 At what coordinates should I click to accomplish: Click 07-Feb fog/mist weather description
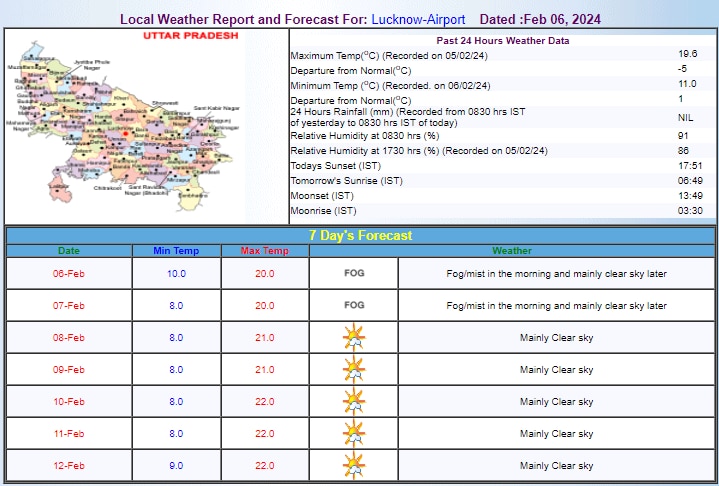(x=556, y=306)
